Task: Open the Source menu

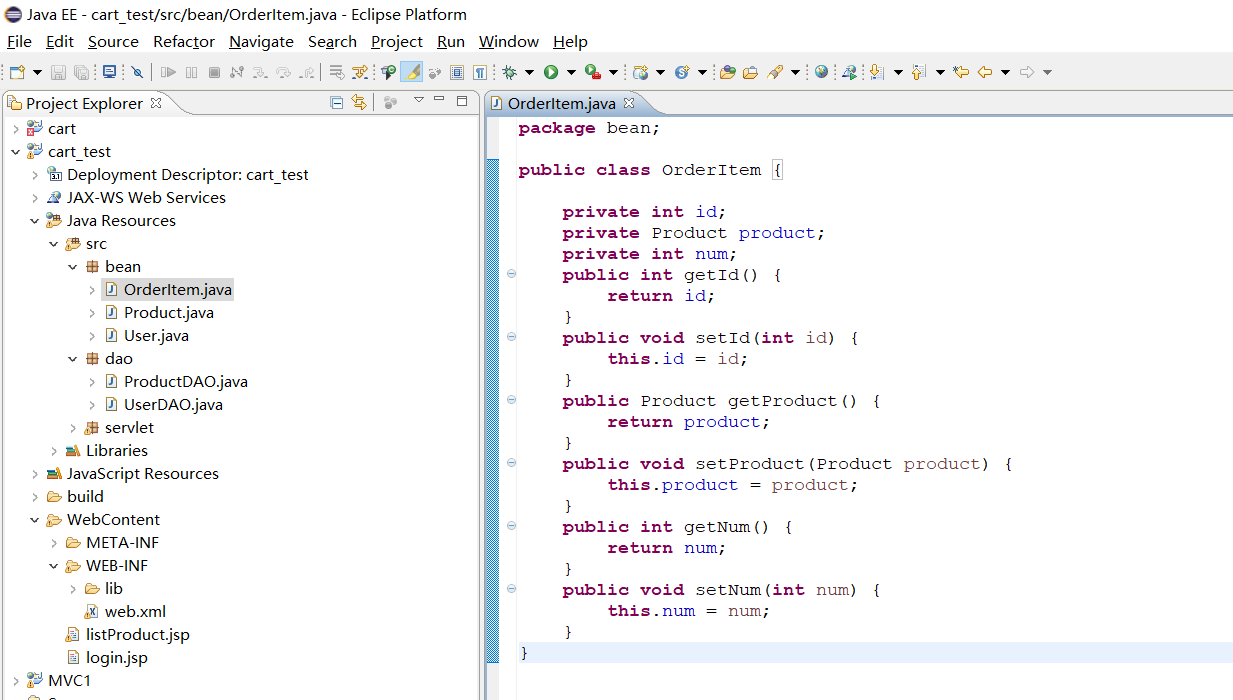Action: (x=113, y=42)
